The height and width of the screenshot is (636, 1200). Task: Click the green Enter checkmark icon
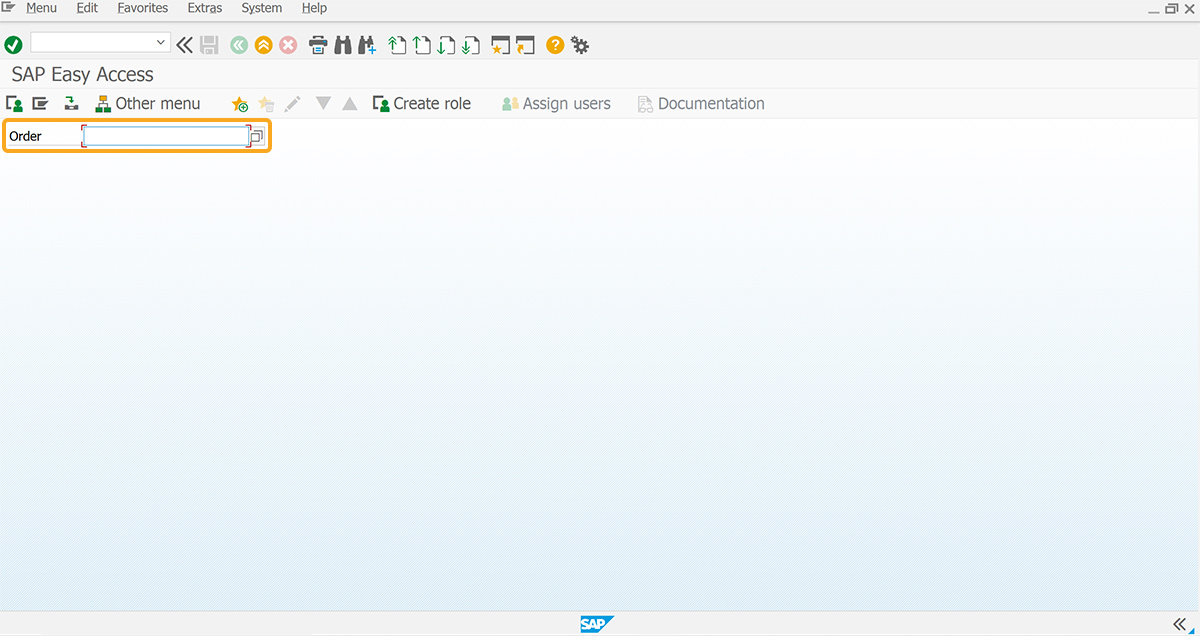[x=13, y=45]
